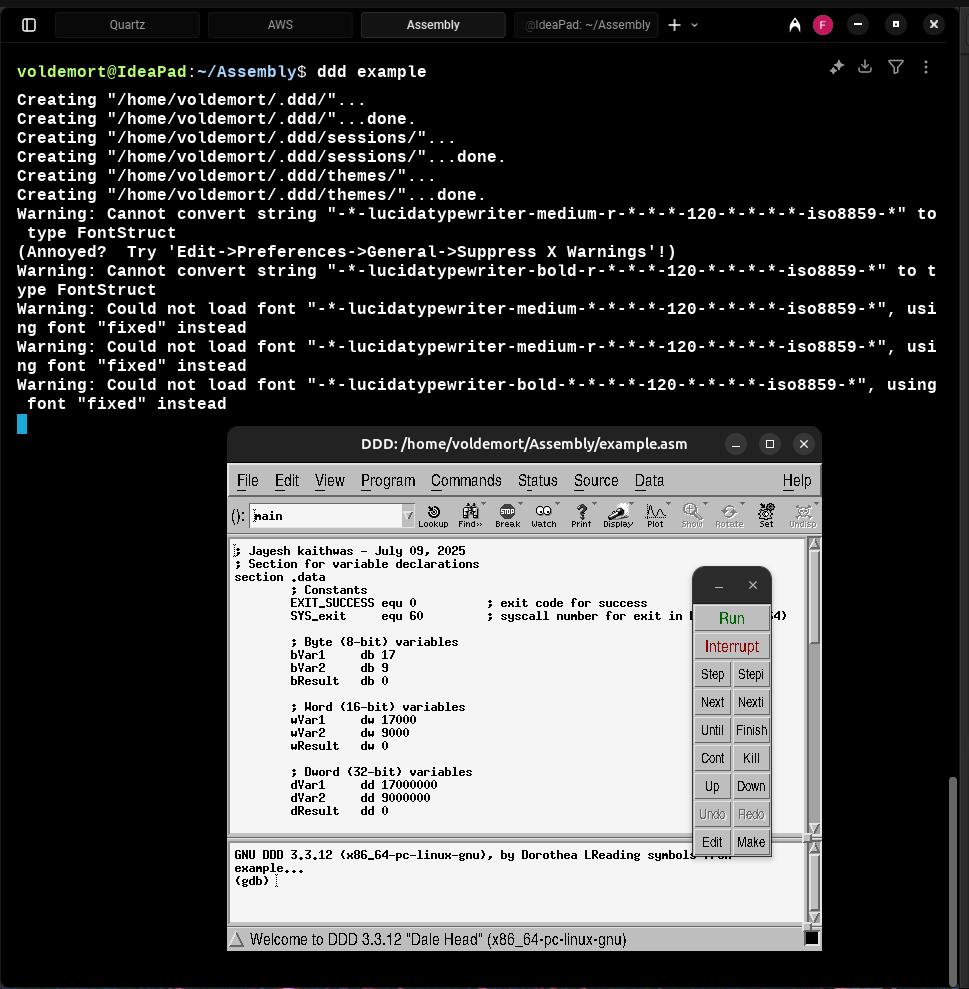Click the Find binoculars icon in DDD
Image resolution: width=969 pixels, height=989 pixels.
tap(470, 515)
